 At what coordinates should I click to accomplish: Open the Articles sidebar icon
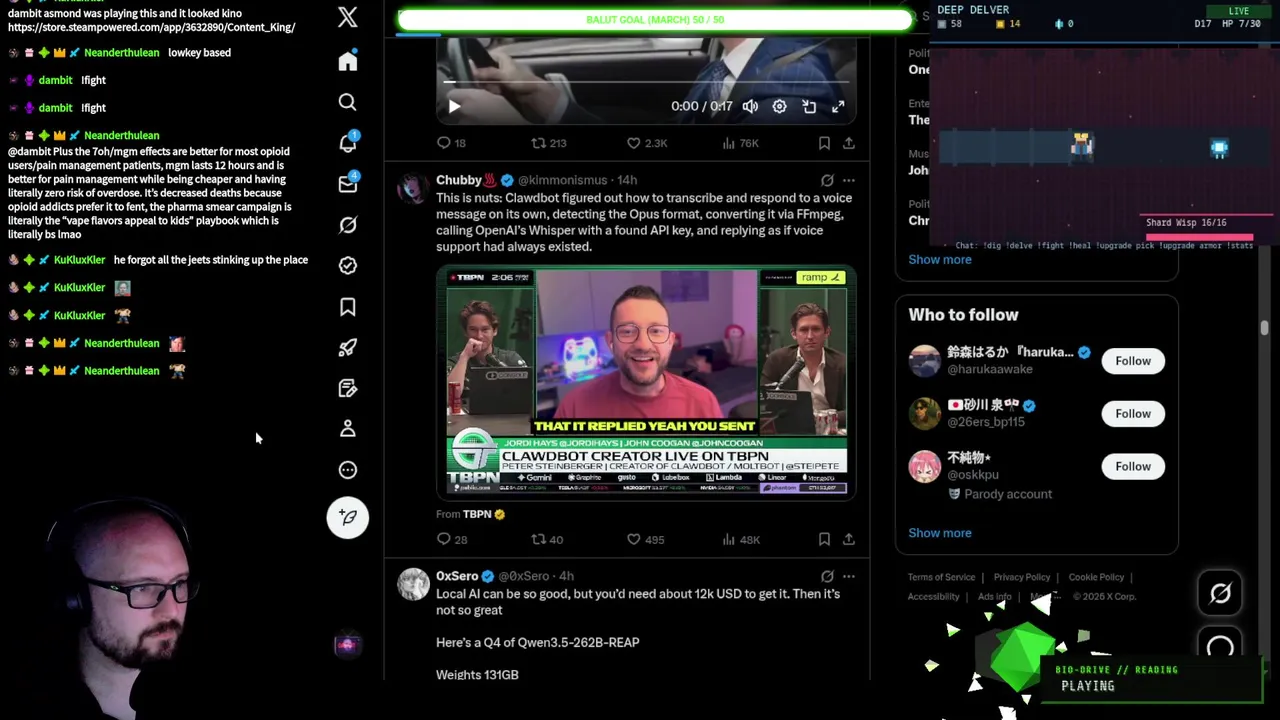(x=348, y=388)
